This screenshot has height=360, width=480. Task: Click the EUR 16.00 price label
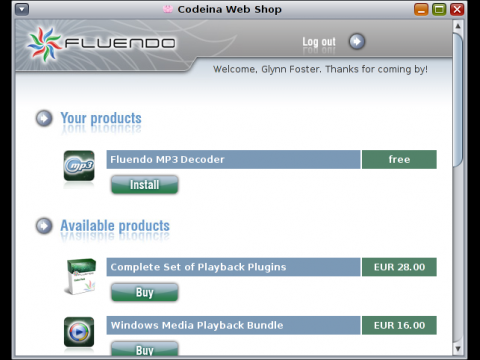point(399,325)
